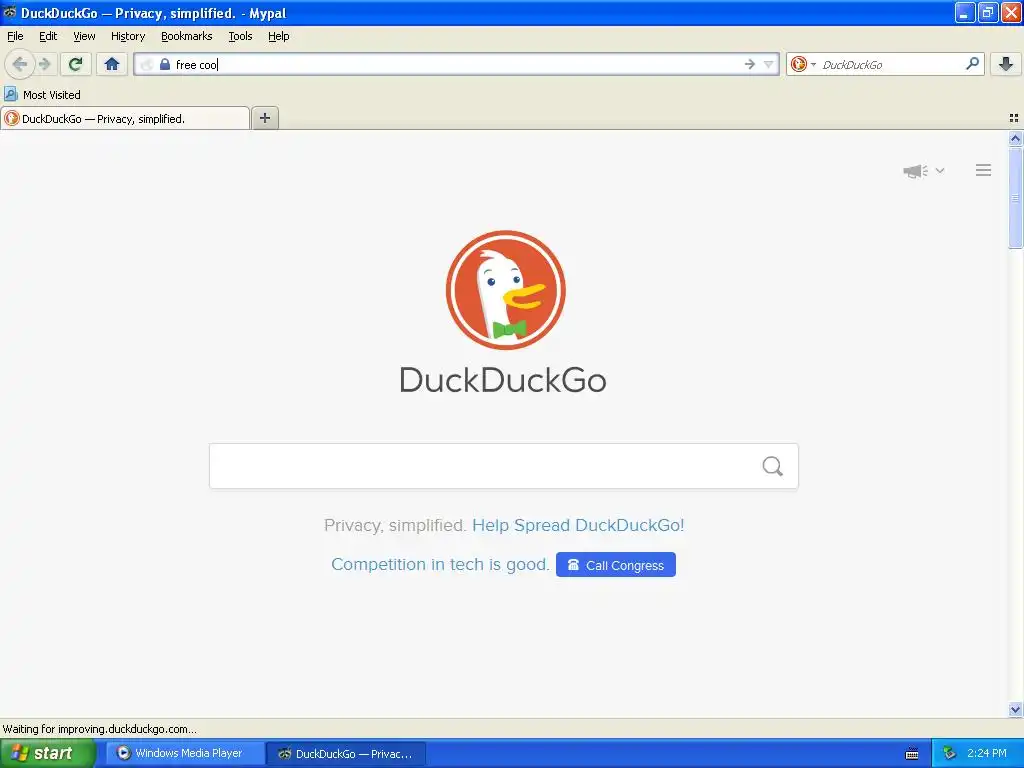Click the scrollbar up arrow
The height and width of the screenshot is (768, 1024).
point(1015,138)
